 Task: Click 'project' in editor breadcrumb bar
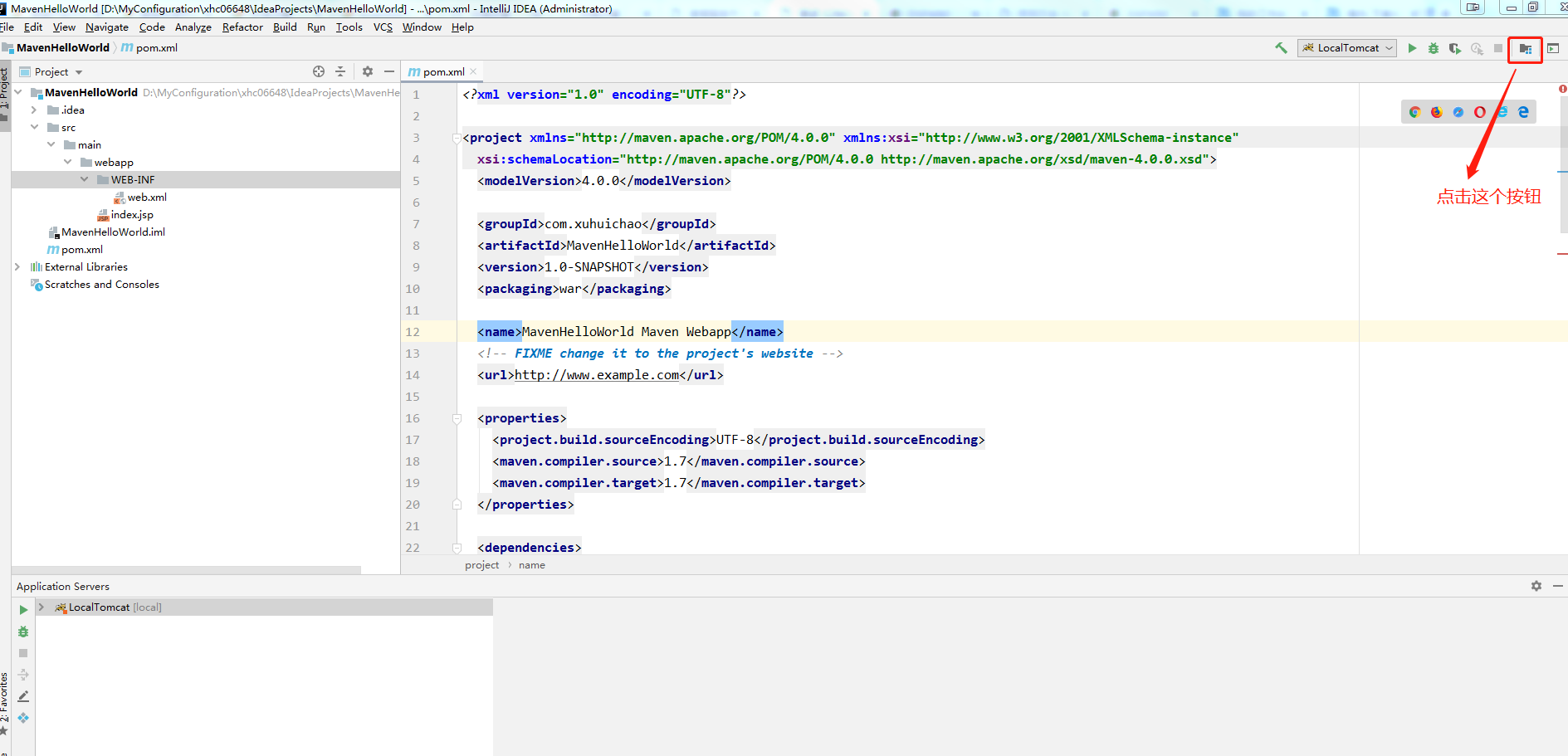pyautogui.click(x=481, y=565)
